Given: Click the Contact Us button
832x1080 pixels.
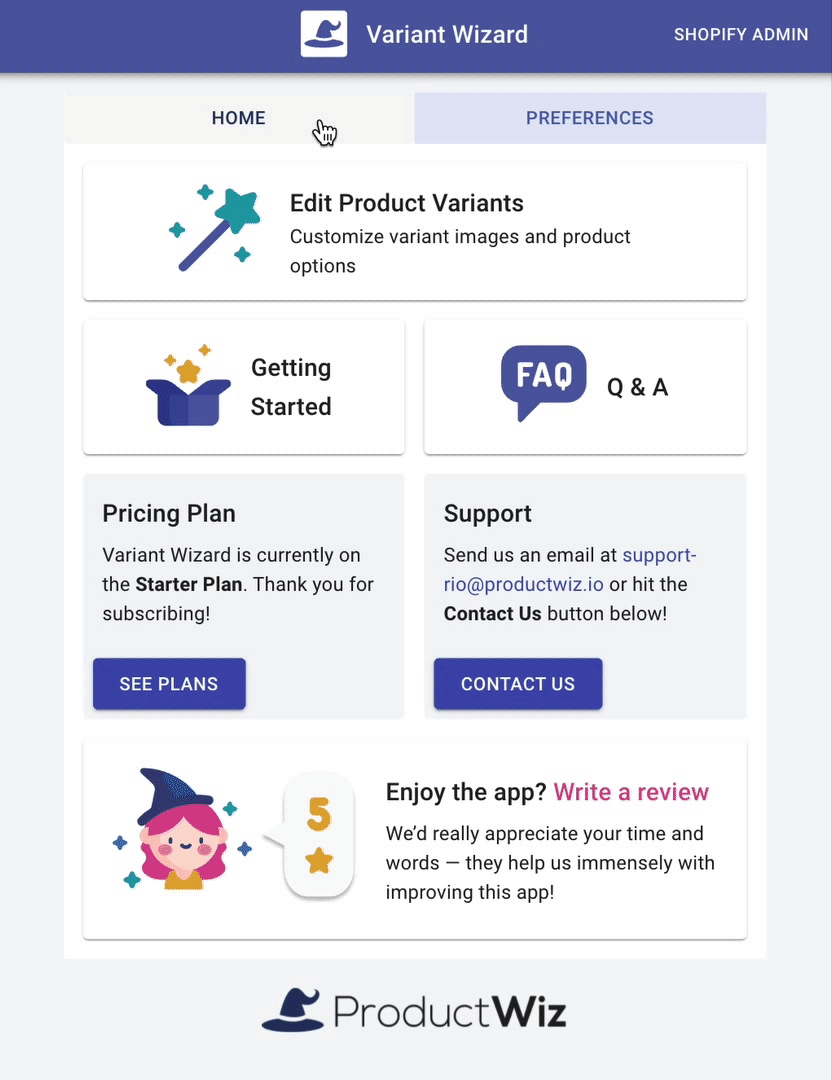Looking at the screenshot, I should pyautogui.click(x=518, y=683).
